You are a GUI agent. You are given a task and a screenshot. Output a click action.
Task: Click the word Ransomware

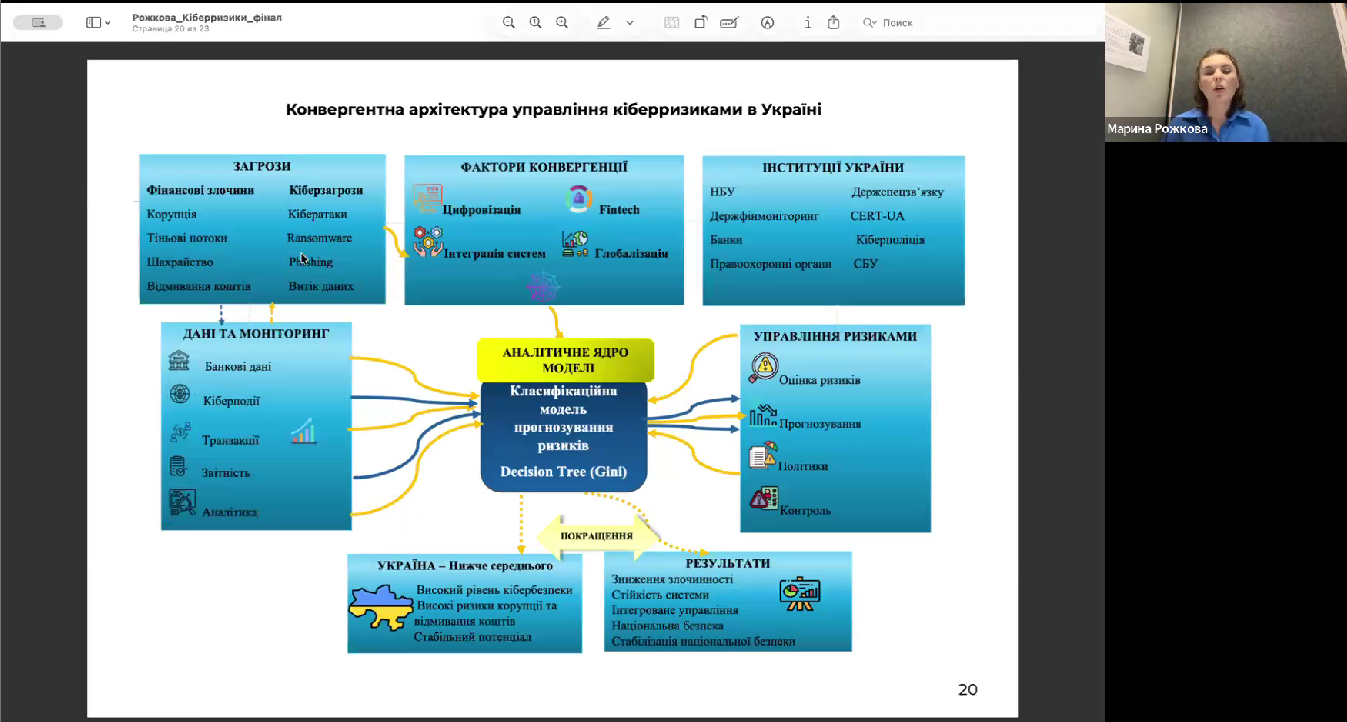click(319, 238)
